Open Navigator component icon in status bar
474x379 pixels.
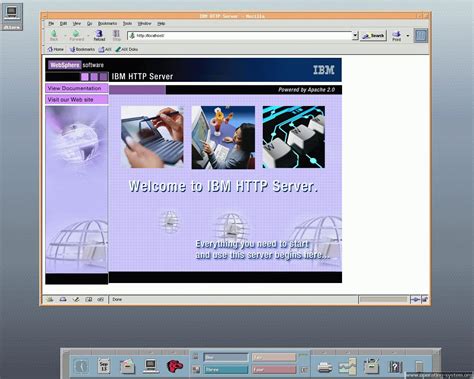(50, 299)
